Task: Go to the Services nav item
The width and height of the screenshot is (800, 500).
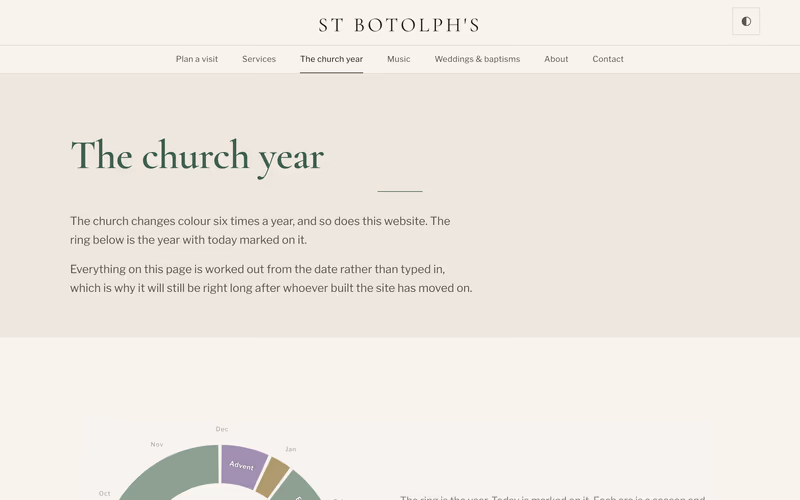Action: click(259, 59)
